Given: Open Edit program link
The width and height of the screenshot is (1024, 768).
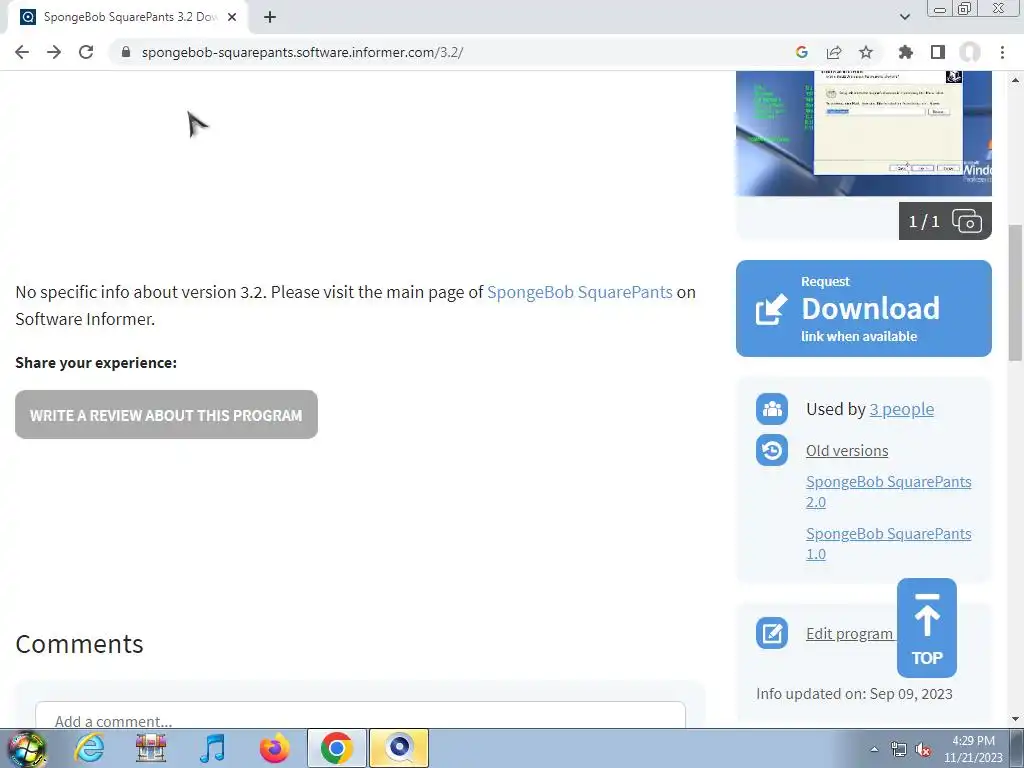Looking at the screenshot, I should pyautogui.click(x=849, y=633).
